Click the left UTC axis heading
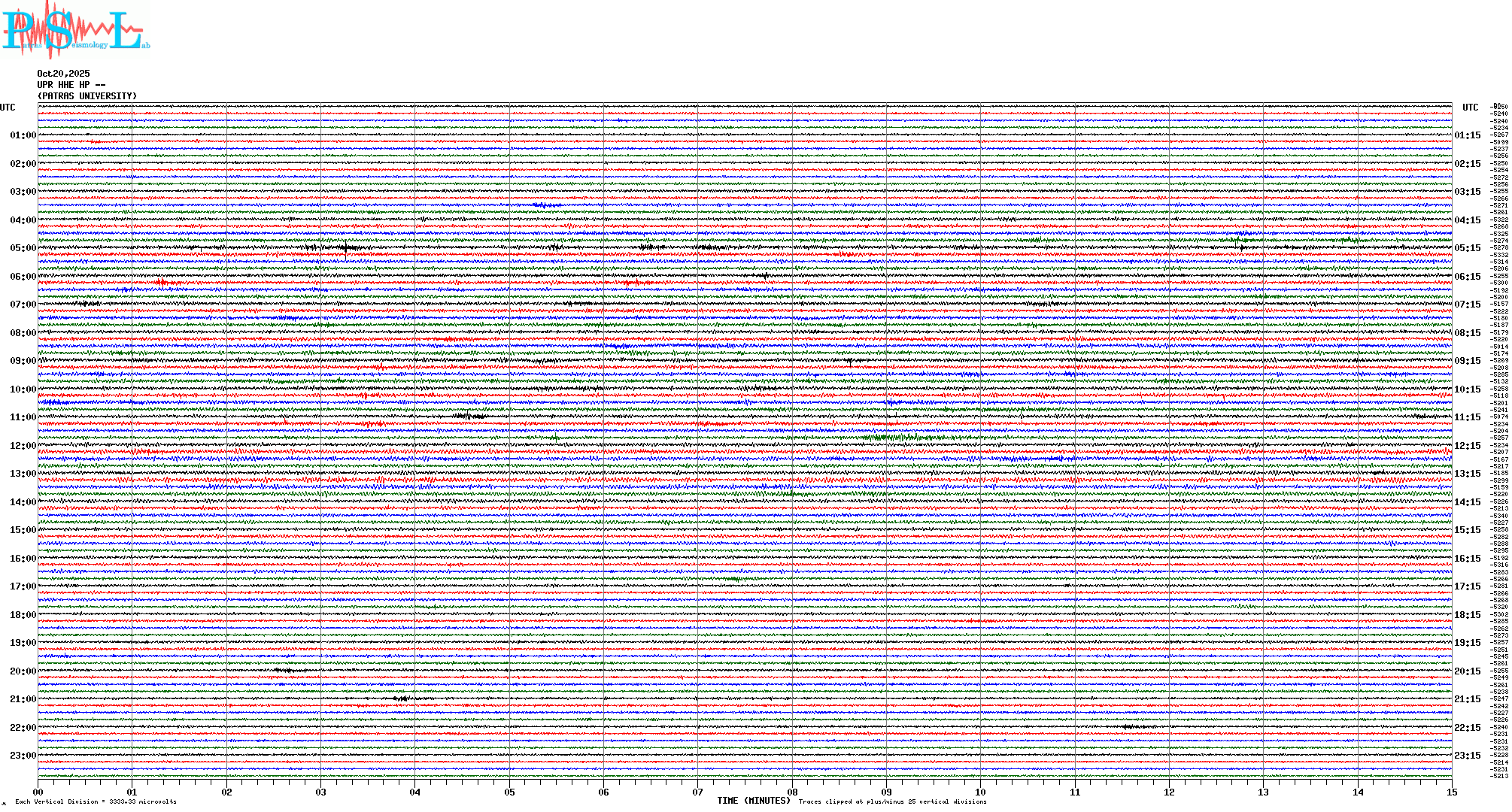The height and width of the screenshot is (812, 1512). click(x=8, y=108)
